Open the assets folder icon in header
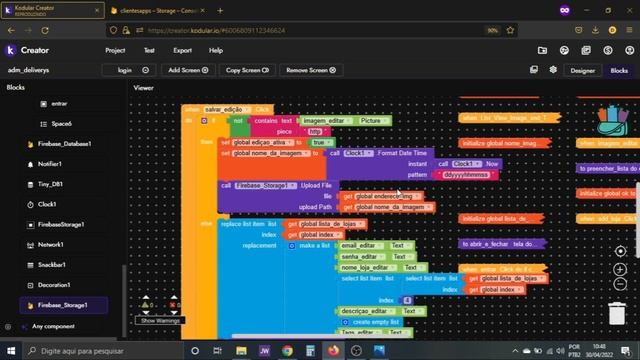The height and width of the screenshot is (360, 640). click(x=542, y=50)
